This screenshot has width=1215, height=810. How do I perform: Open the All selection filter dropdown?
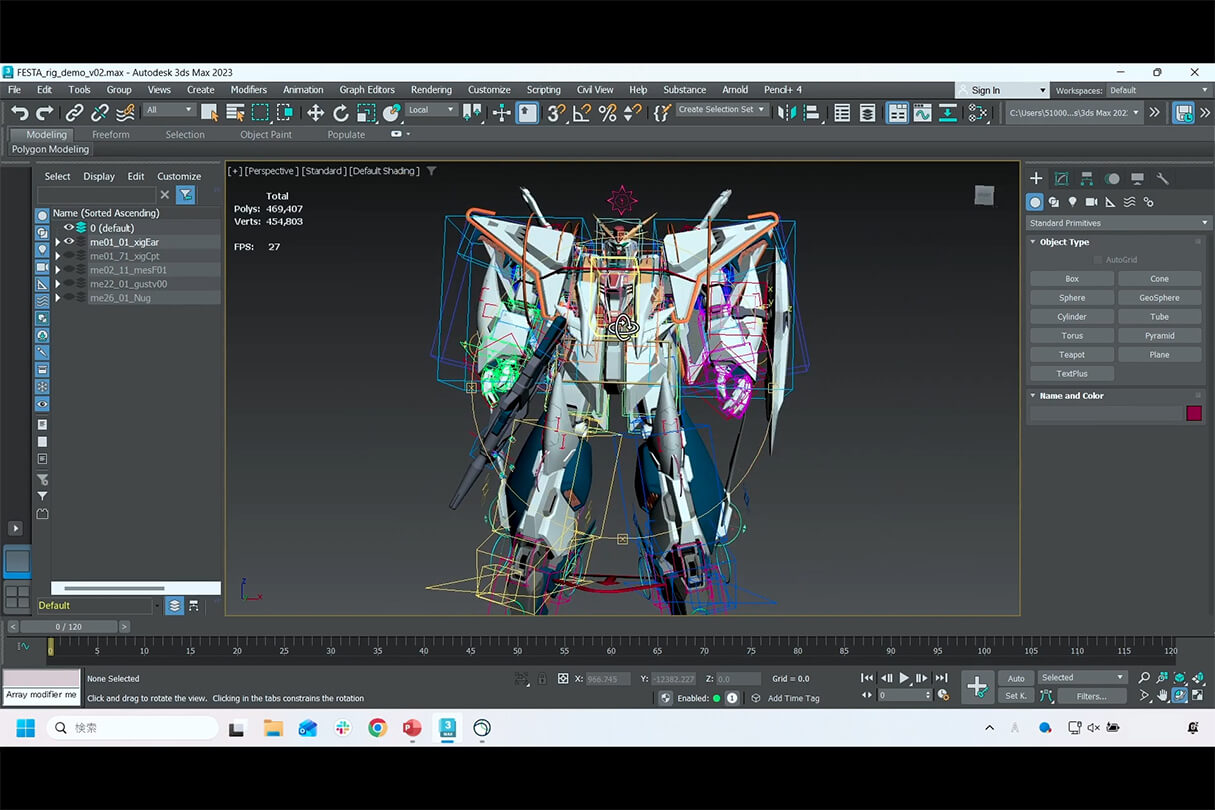(169, 110)
